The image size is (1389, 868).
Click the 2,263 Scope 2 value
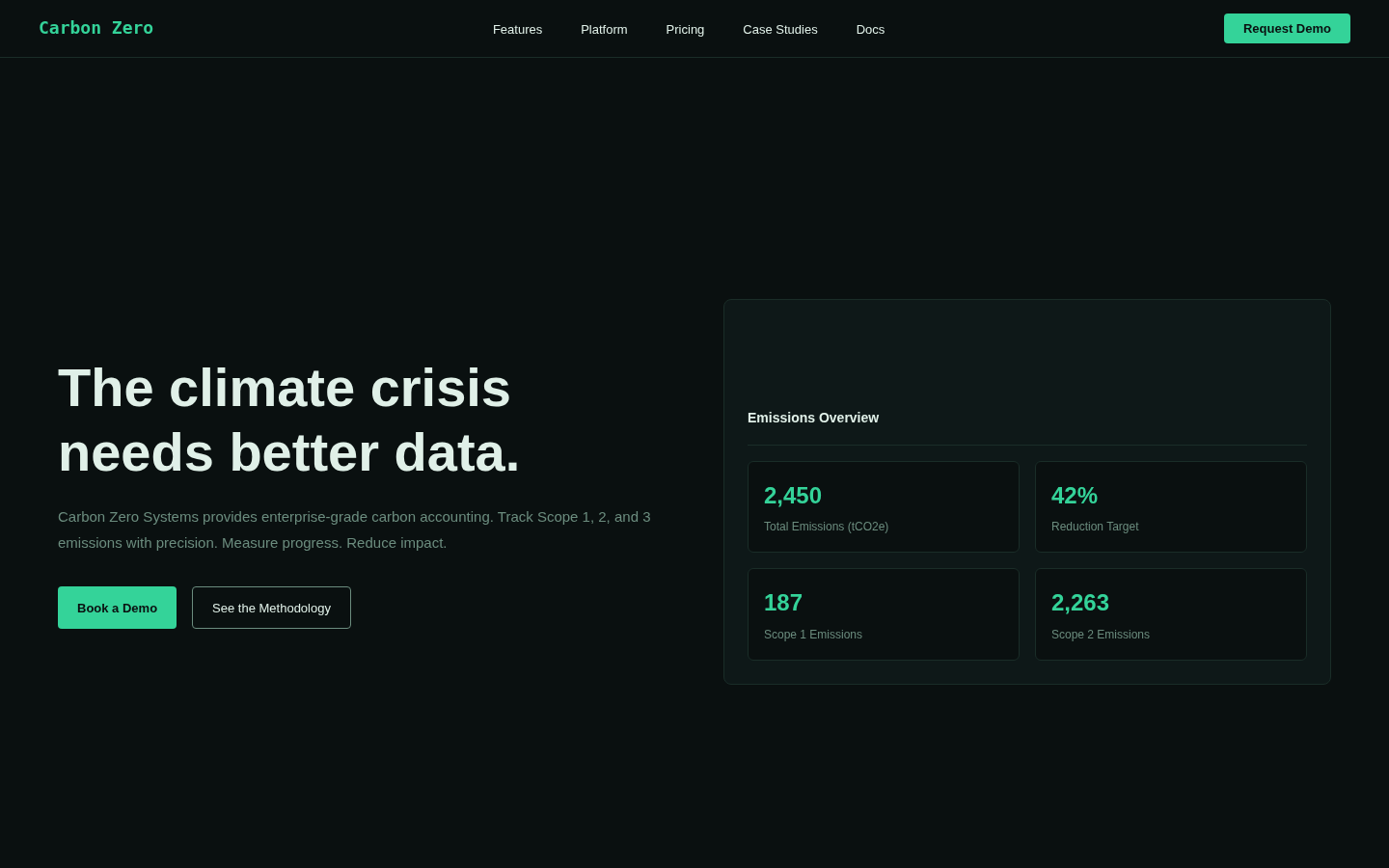coord(1080,603)
